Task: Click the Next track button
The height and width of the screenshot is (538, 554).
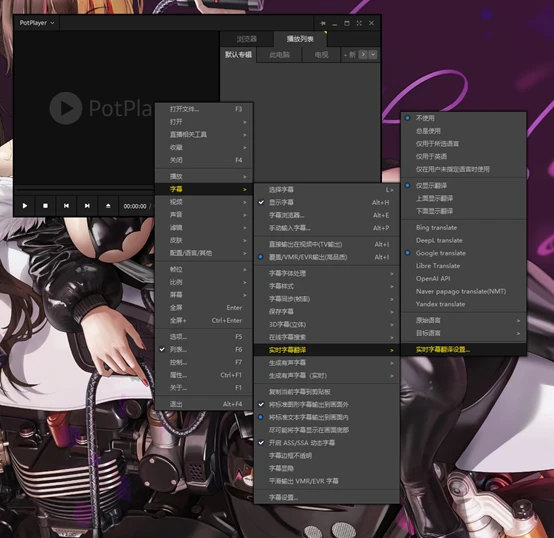Action: point(87,206)
